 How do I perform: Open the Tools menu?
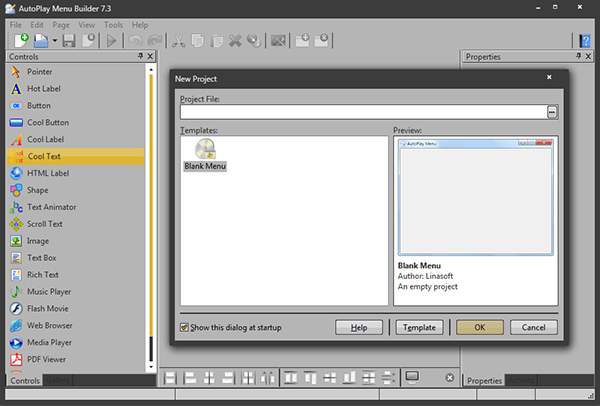coord(113,25)
